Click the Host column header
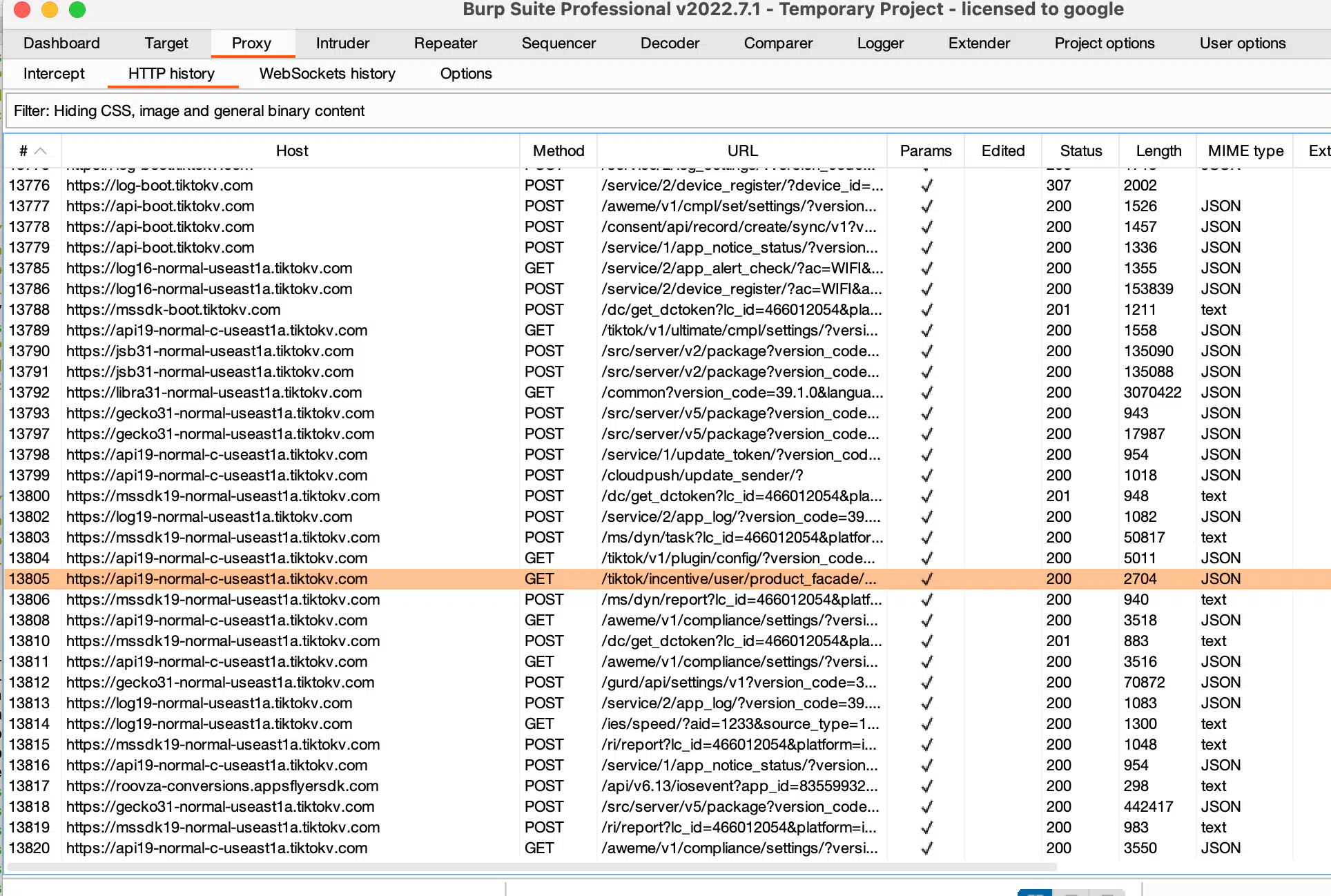 click(291, 151)
